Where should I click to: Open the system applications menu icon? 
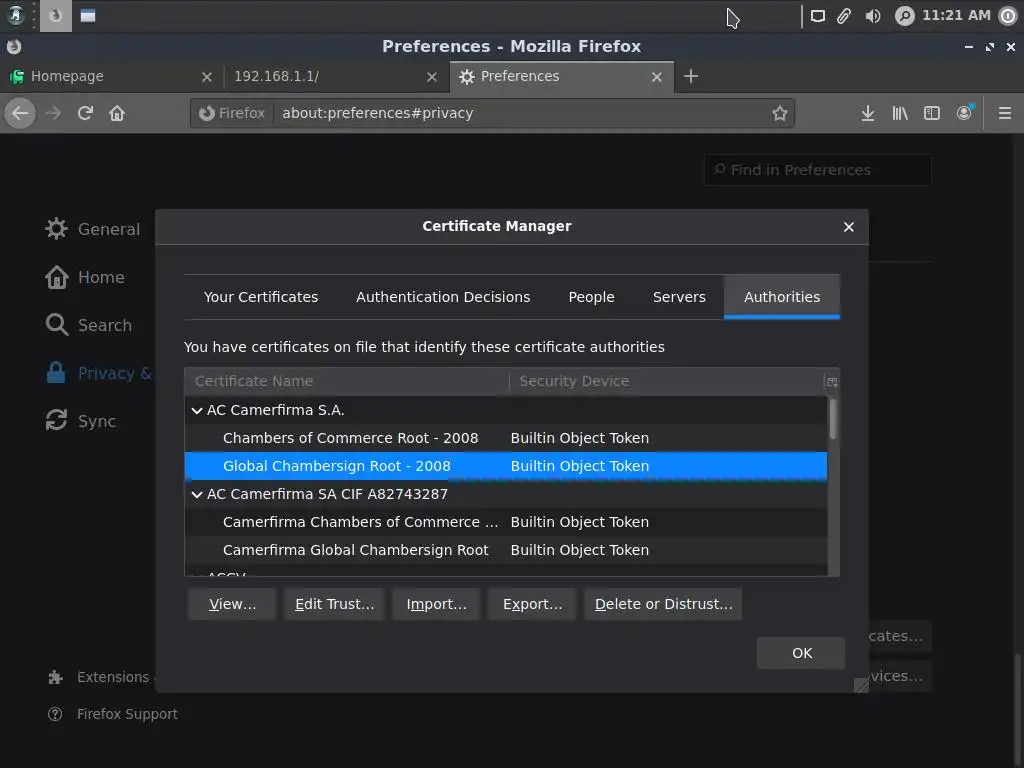(15, 15)
